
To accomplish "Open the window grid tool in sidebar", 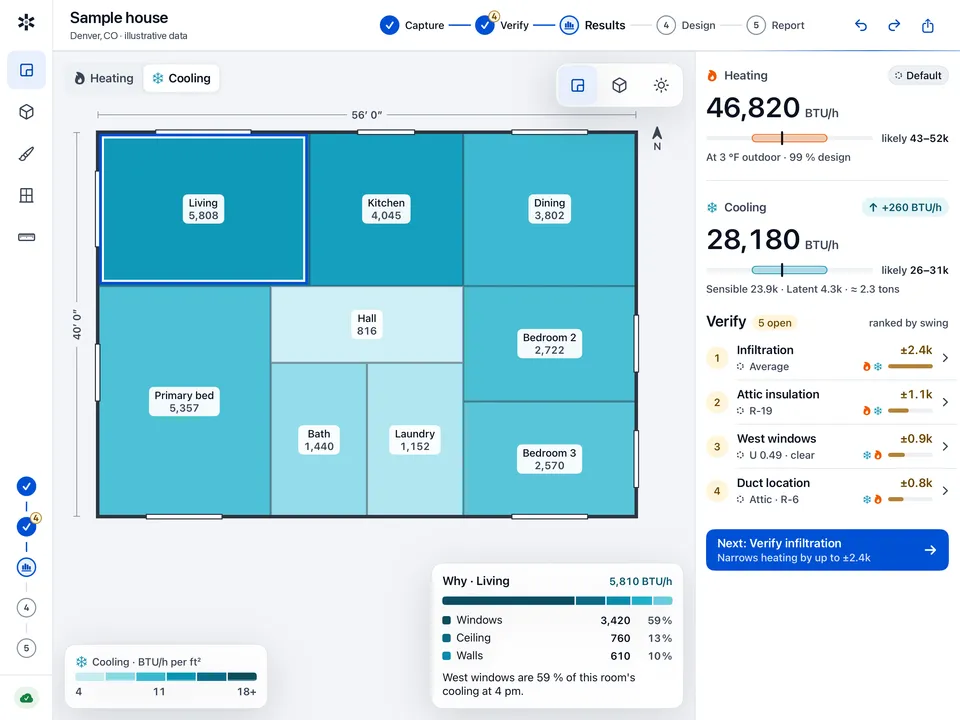I will [x=26, y=195].
